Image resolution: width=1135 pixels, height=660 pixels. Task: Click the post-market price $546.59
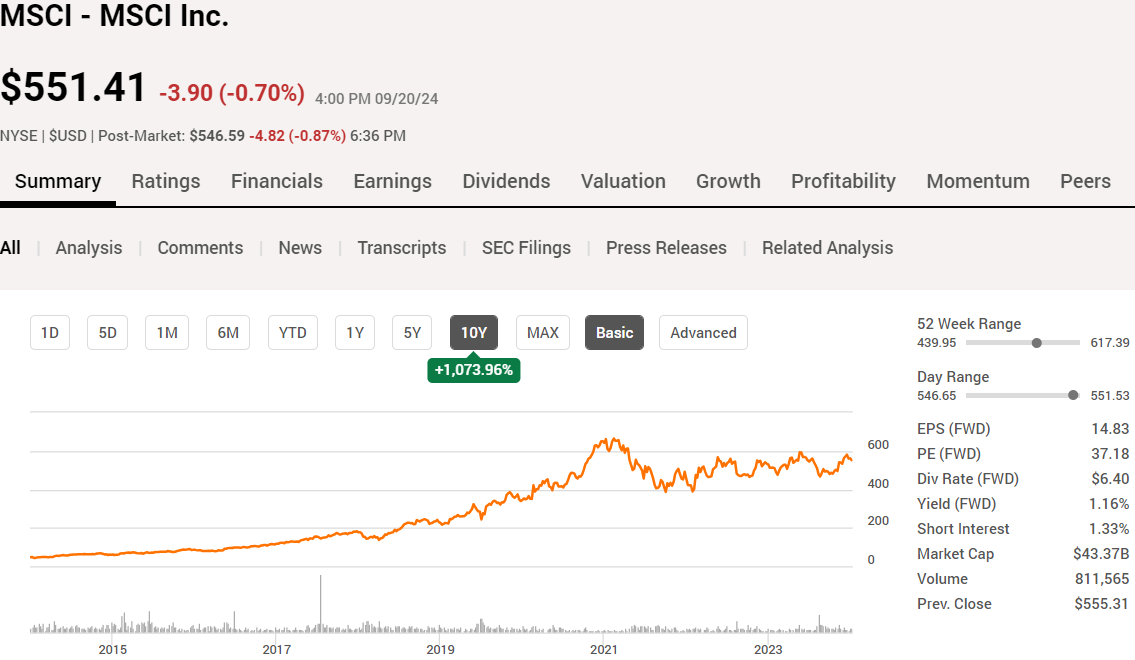point(217,136)
